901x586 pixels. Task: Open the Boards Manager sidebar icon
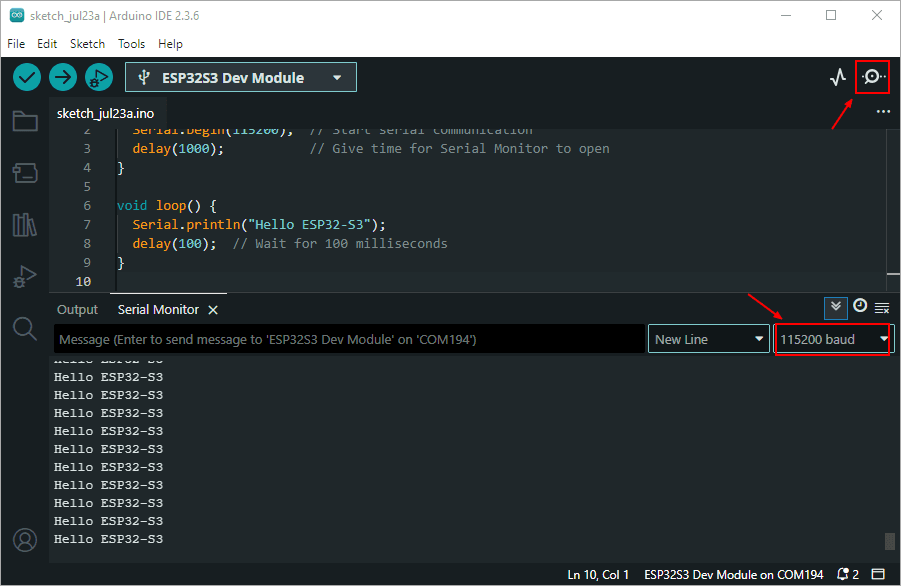click(25, 172)
